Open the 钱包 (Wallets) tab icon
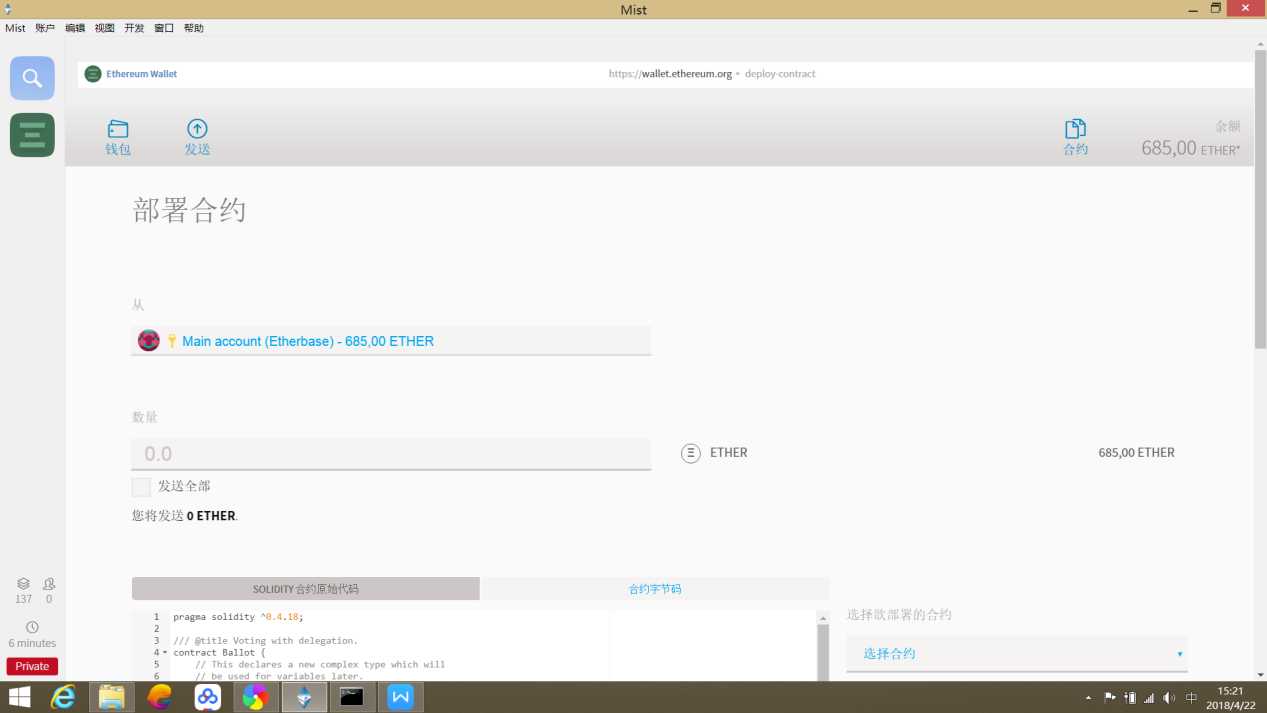Image resolution: width=1267 pixels, height=713 pixels. click(x=118, y=129)
